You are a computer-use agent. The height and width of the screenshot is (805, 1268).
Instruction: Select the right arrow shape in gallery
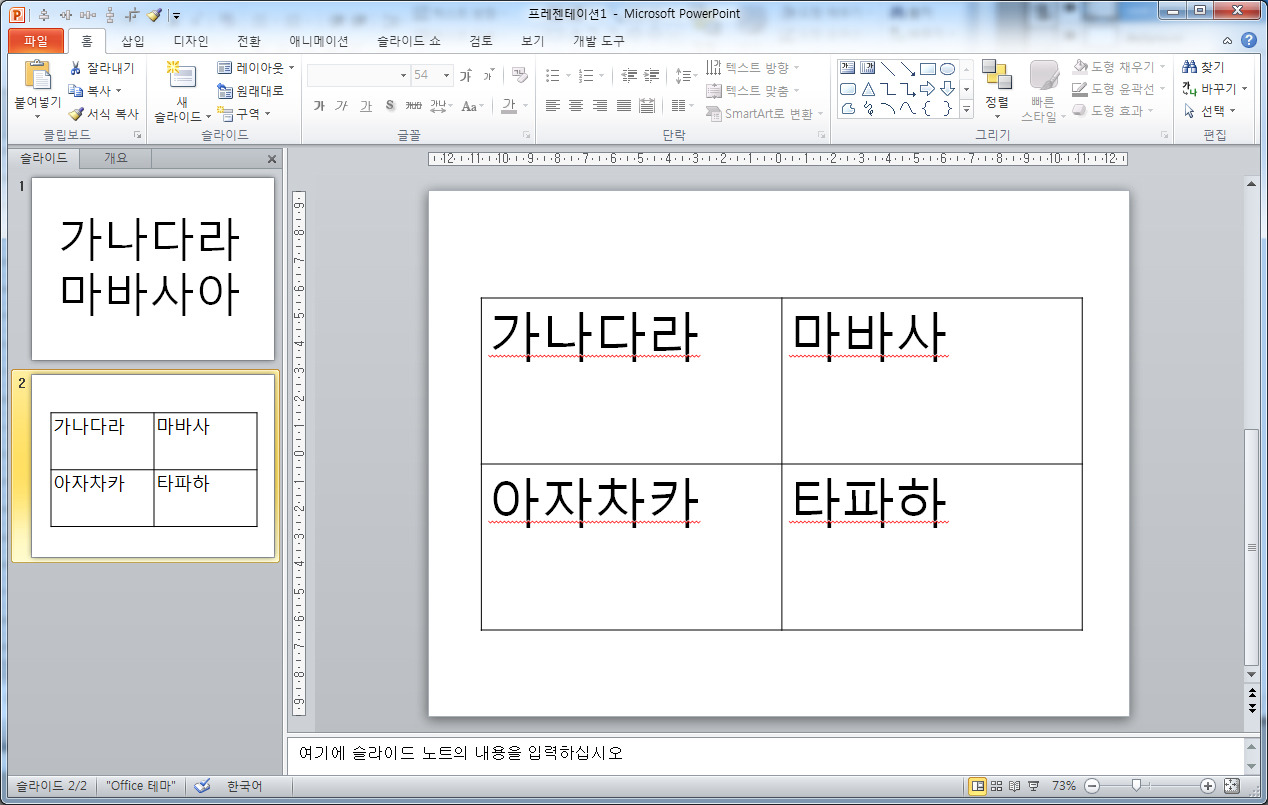coord(927,89)
